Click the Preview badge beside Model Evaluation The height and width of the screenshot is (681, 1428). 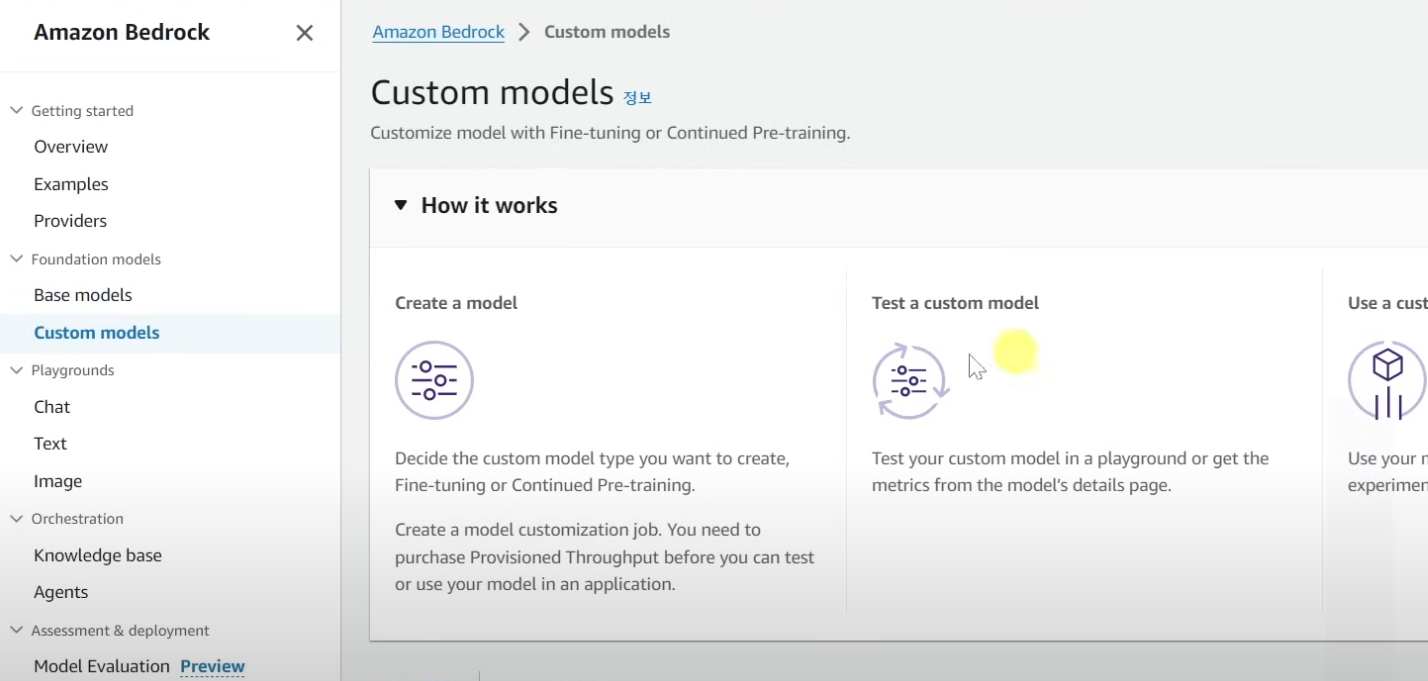[x=212, y=666]
